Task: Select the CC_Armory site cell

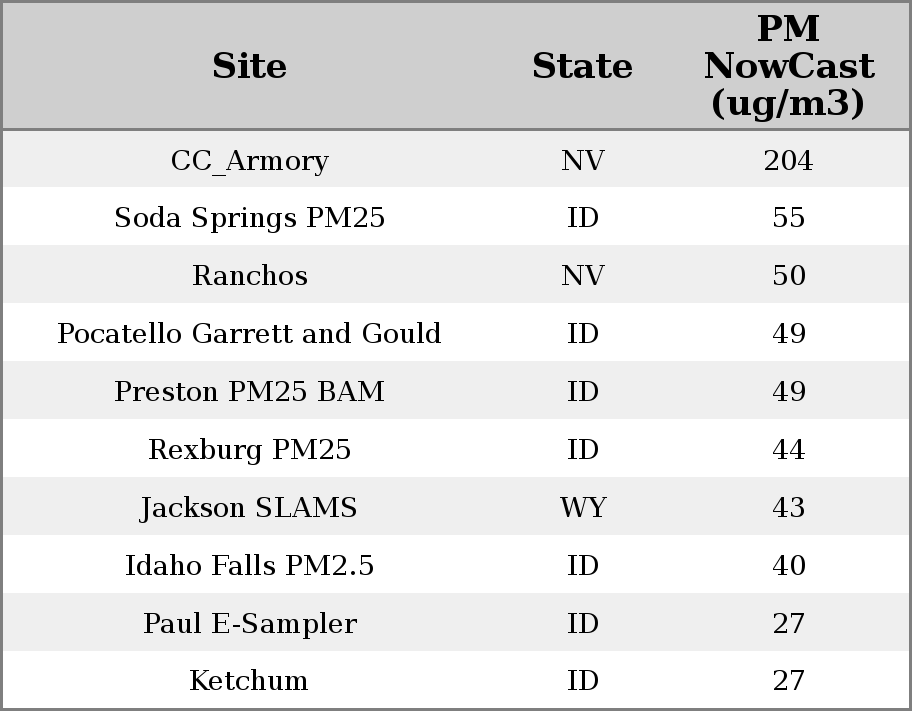Action: click(249, 161)
